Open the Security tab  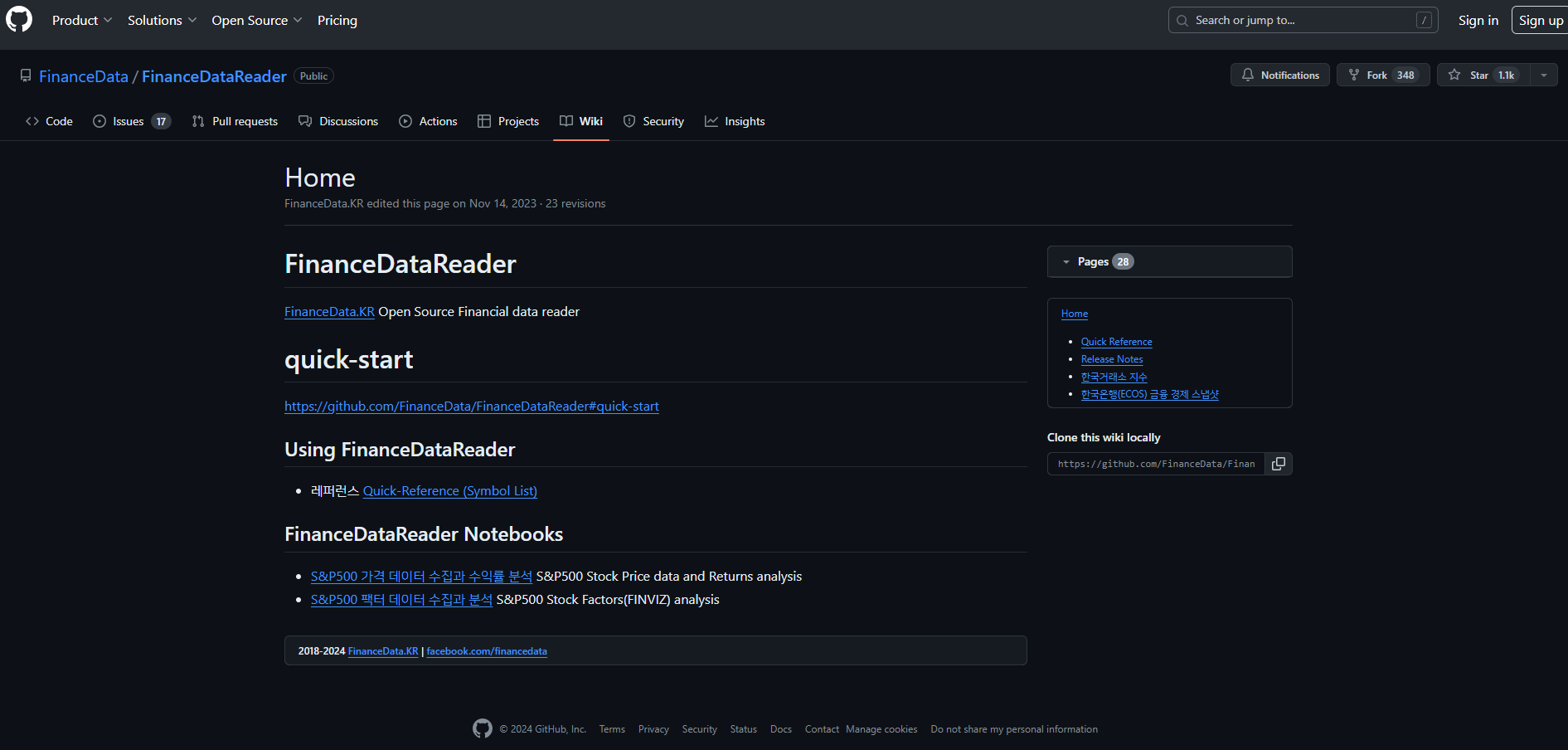coord(653,121)
